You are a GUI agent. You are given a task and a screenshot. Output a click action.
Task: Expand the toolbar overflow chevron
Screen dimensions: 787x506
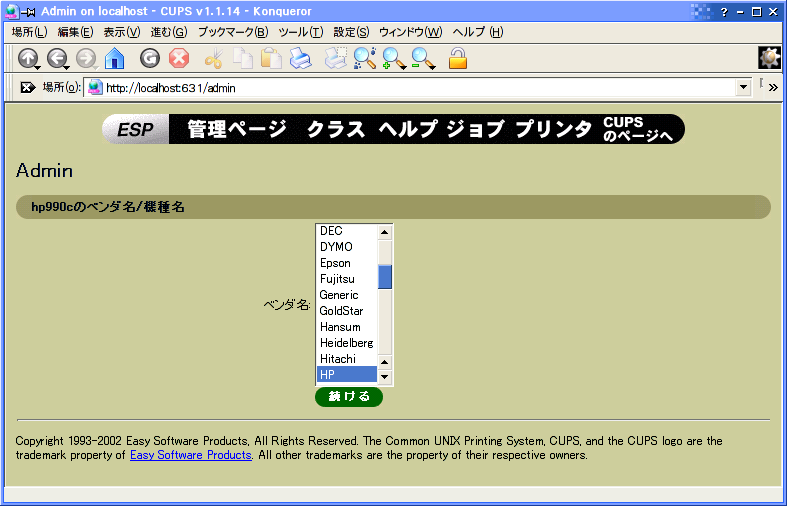[x=773, y=88]
